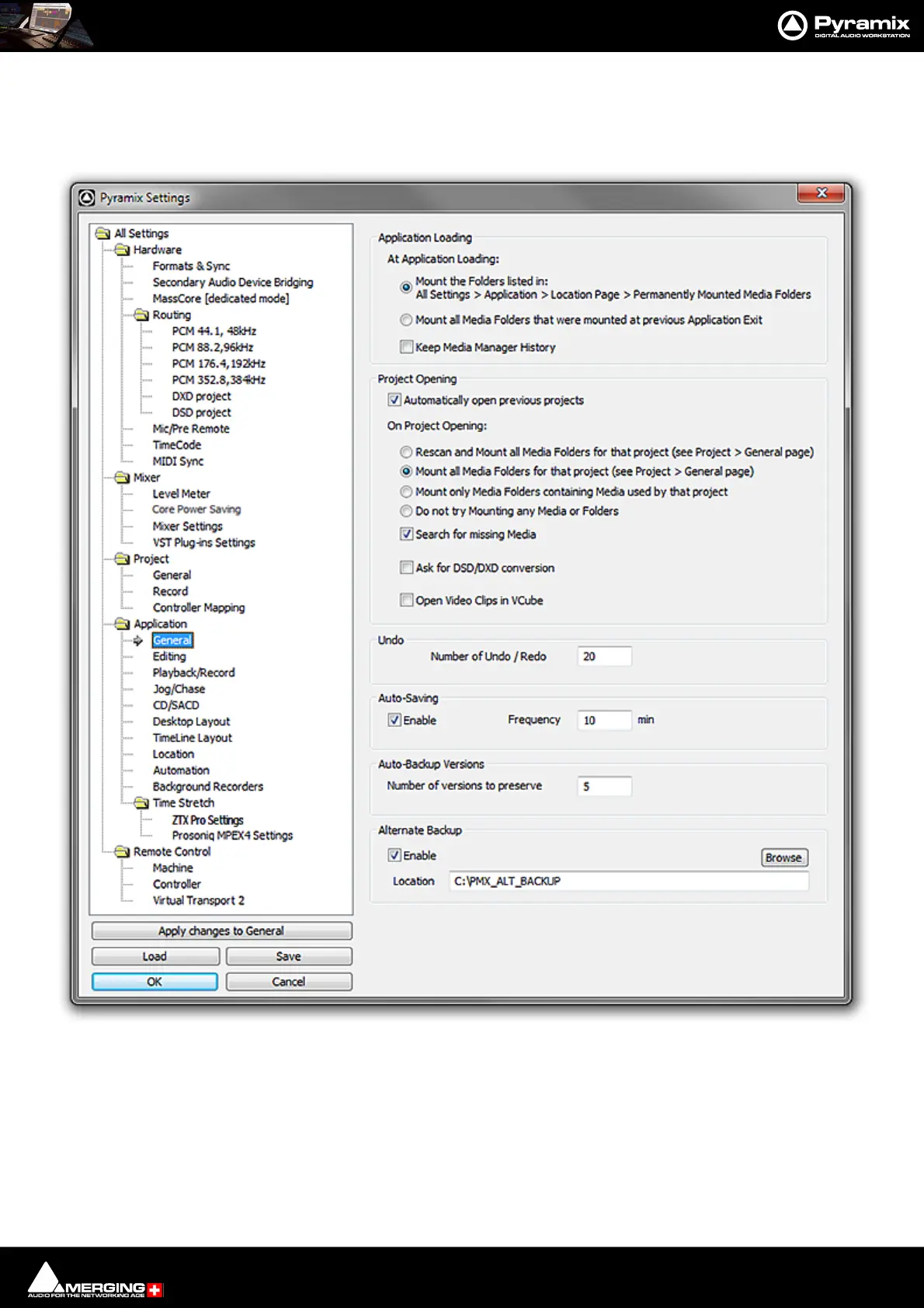Open Background Recorders settings
The width and height of the screenshot is (924, 1308).
(207, 787)
